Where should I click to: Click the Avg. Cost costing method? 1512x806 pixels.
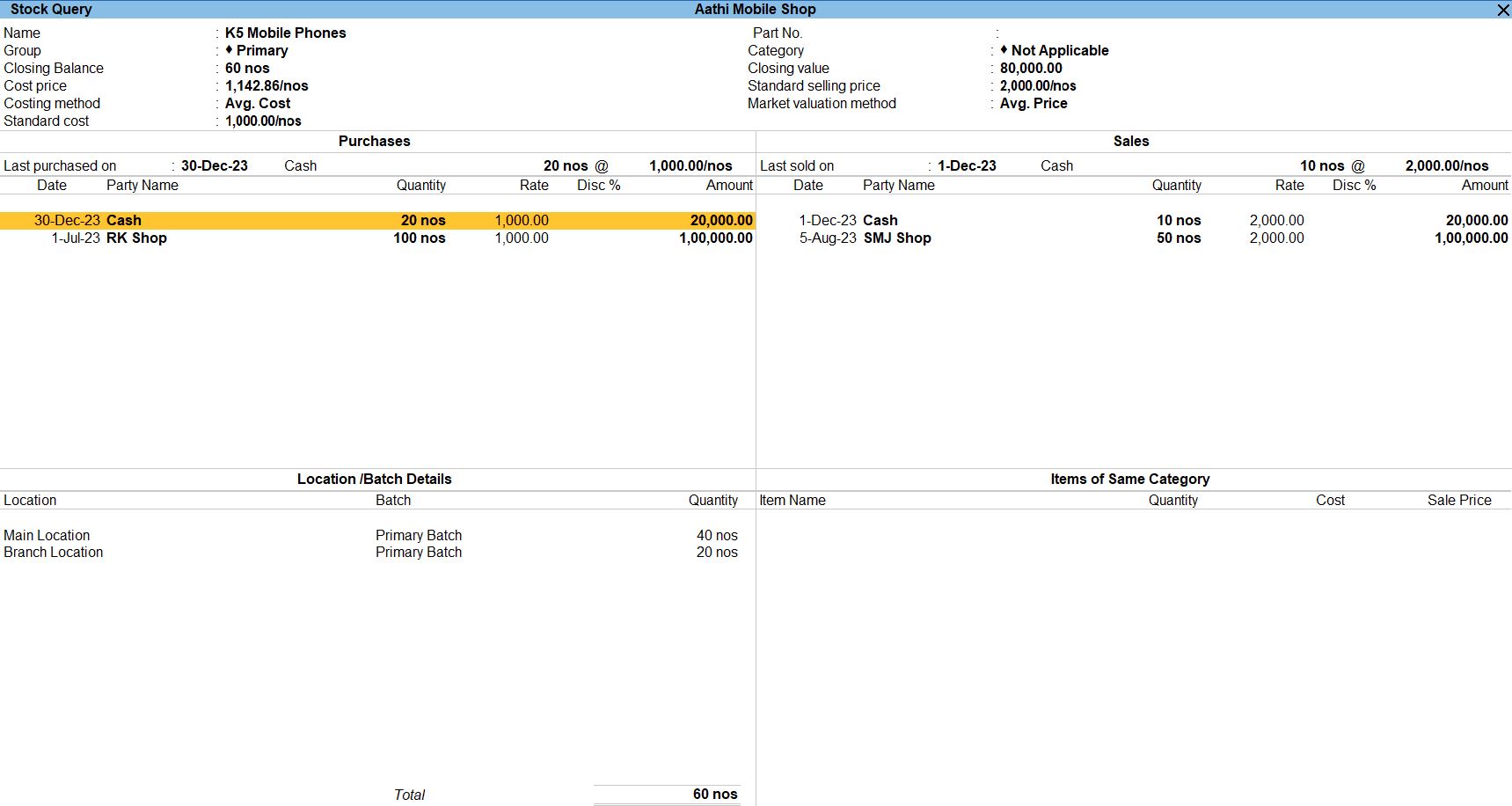258,103
